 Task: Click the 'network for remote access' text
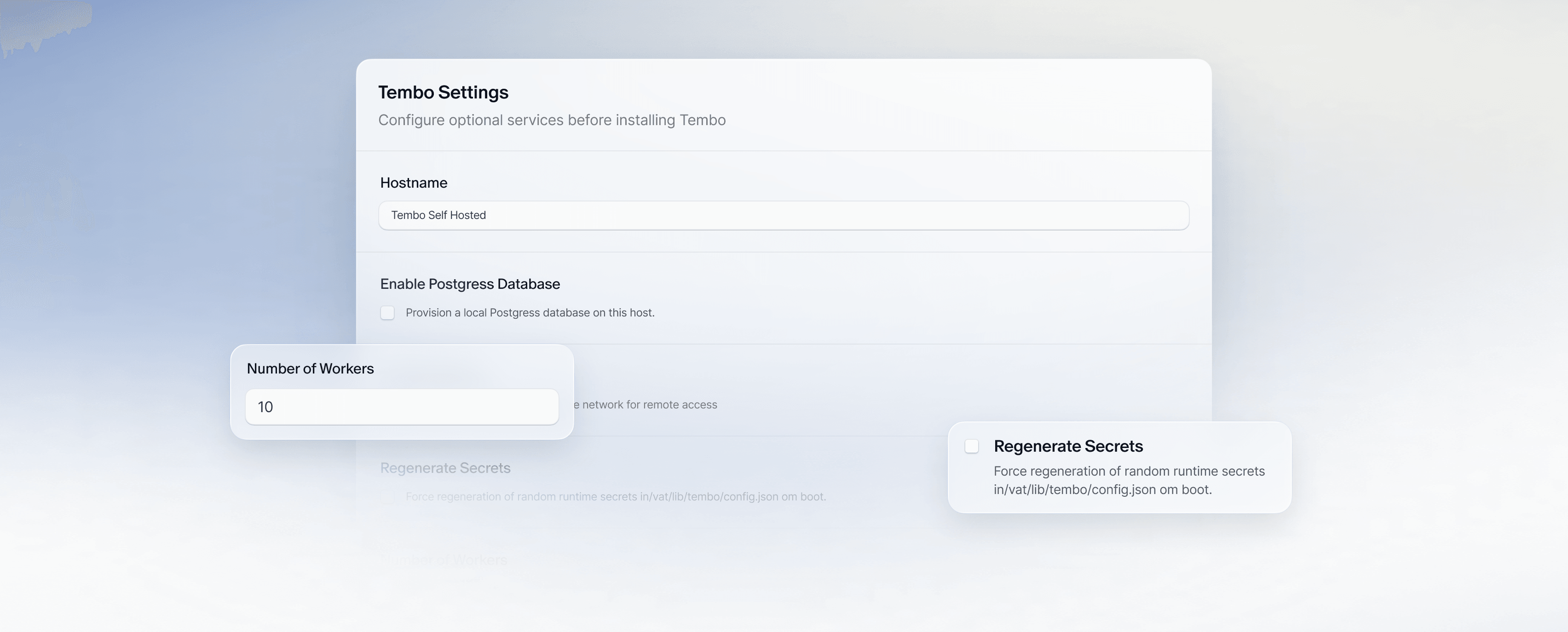point(650,404)
